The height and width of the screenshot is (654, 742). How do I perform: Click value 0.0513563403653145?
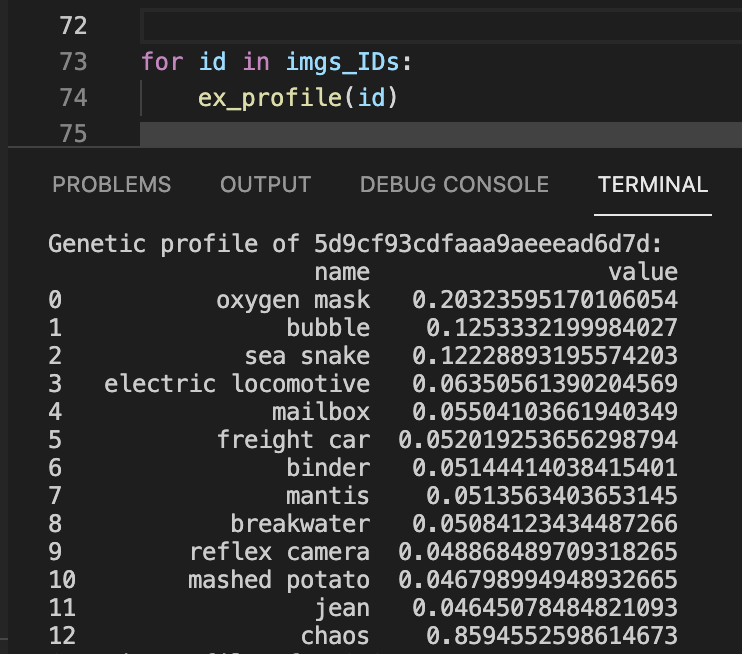[x=552, y=496]
